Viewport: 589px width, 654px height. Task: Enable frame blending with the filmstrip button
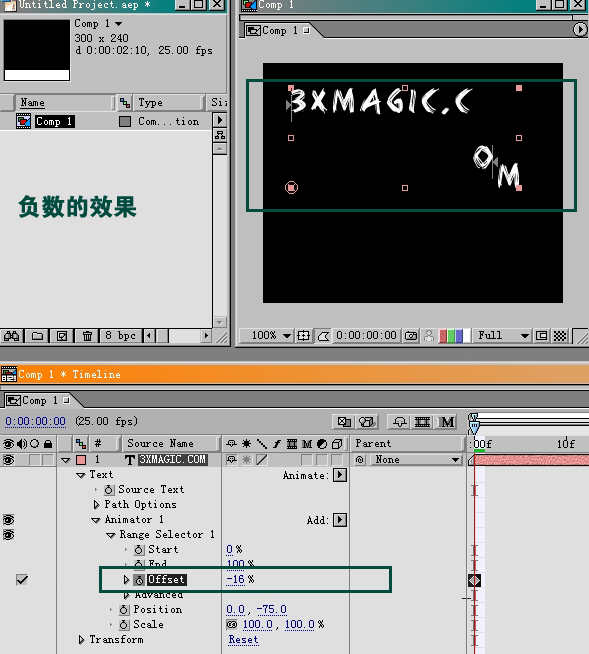422,422
